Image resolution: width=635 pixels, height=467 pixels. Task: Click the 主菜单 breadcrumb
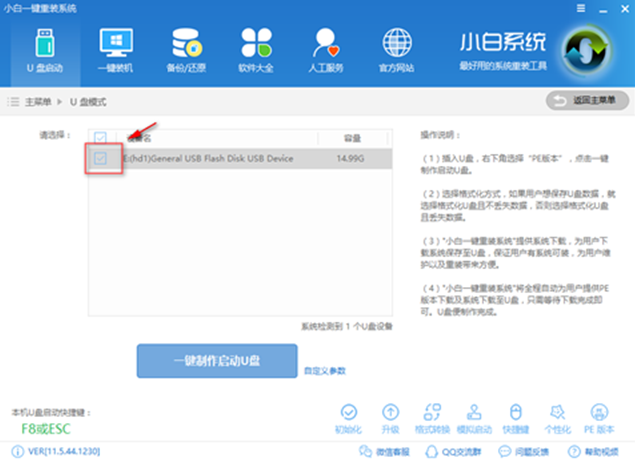38,102
